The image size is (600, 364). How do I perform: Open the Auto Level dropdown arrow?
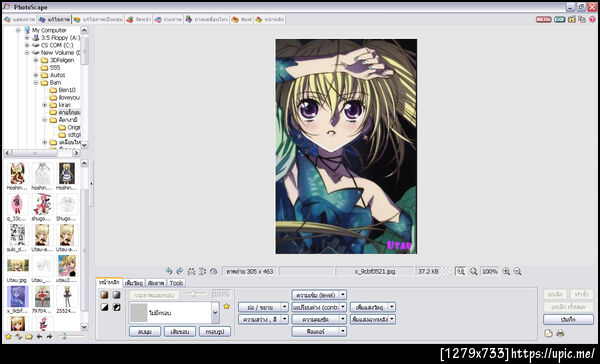(343, 295)
